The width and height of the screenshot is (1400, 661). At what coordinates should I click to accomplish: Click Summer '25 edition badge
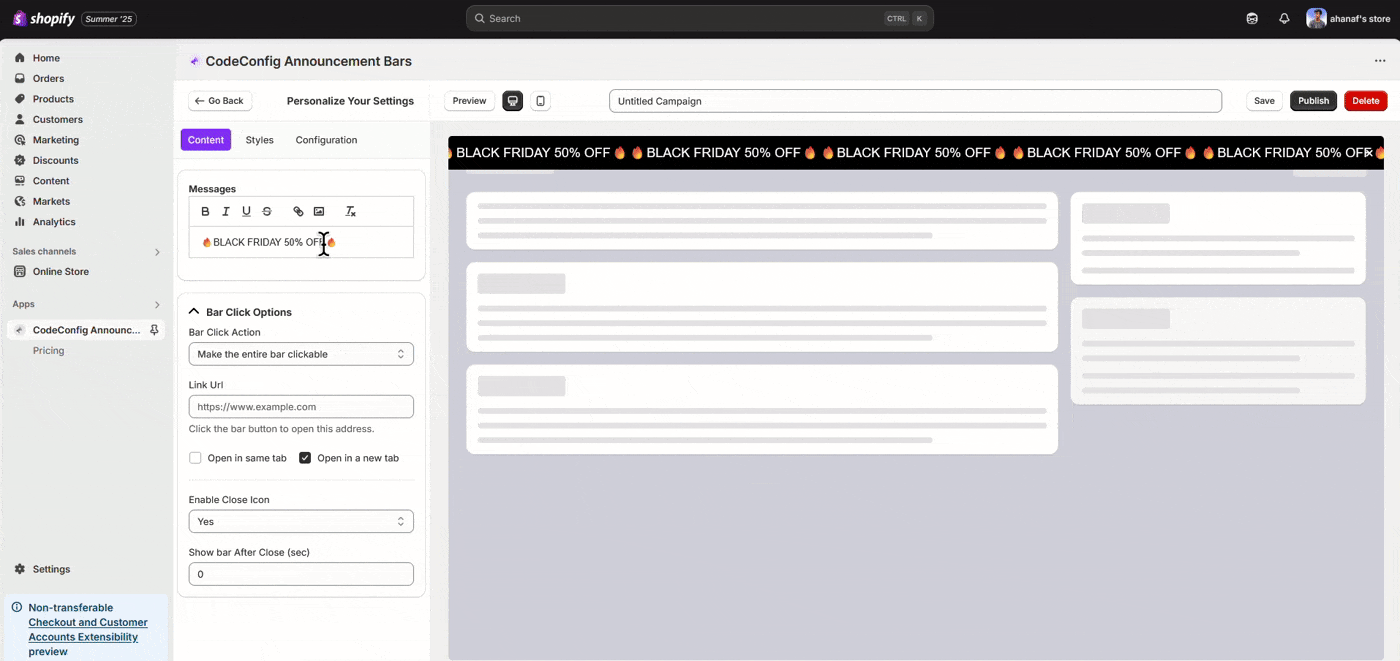pos(109,19)
